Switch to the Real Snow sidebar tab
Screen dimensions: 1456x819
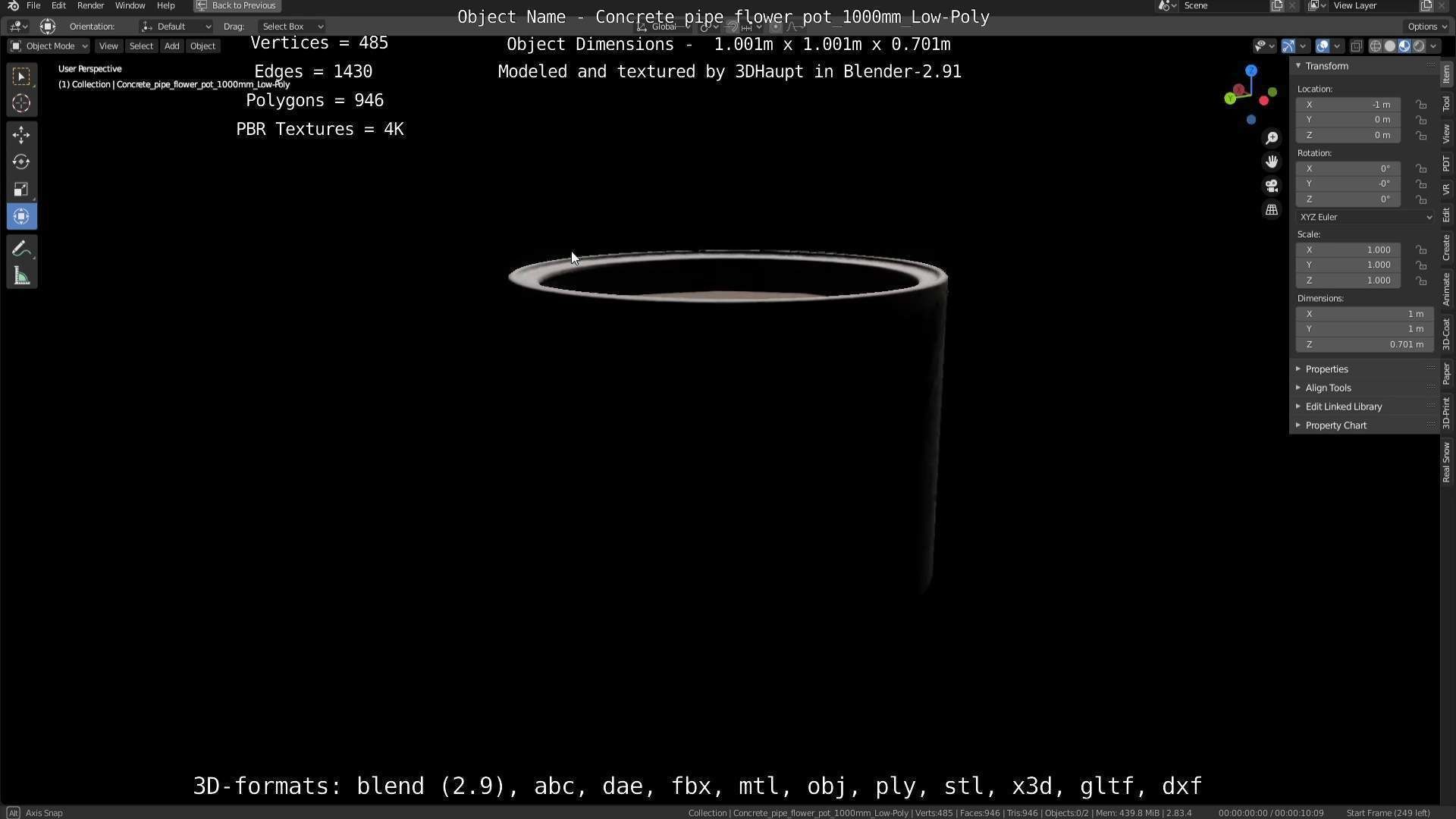(x=1447, y=463)
